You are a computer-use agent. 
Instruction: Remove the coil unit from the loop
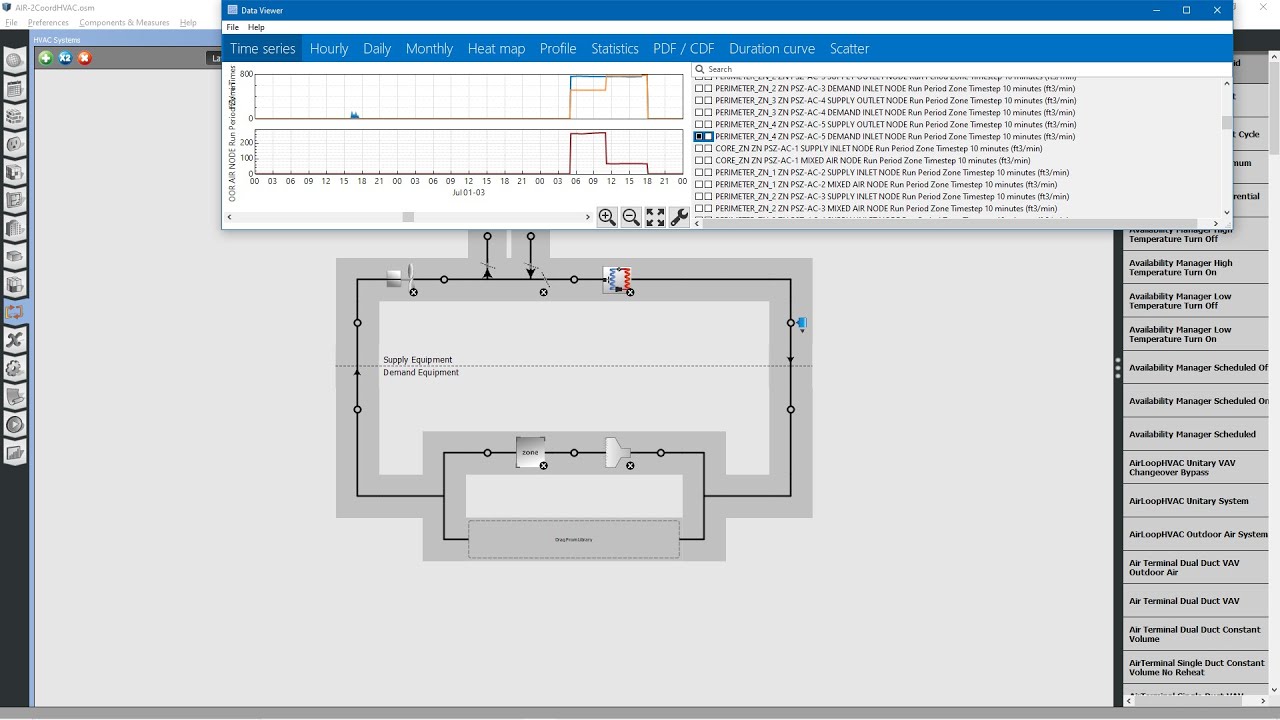click(630, 292)
